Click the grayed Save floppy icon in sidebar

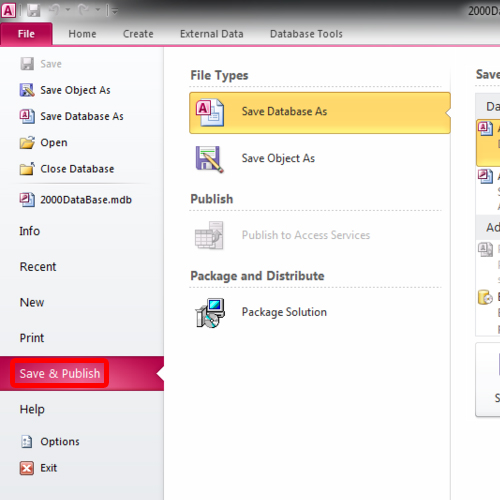pyautogui.click(x=27, y=64)
